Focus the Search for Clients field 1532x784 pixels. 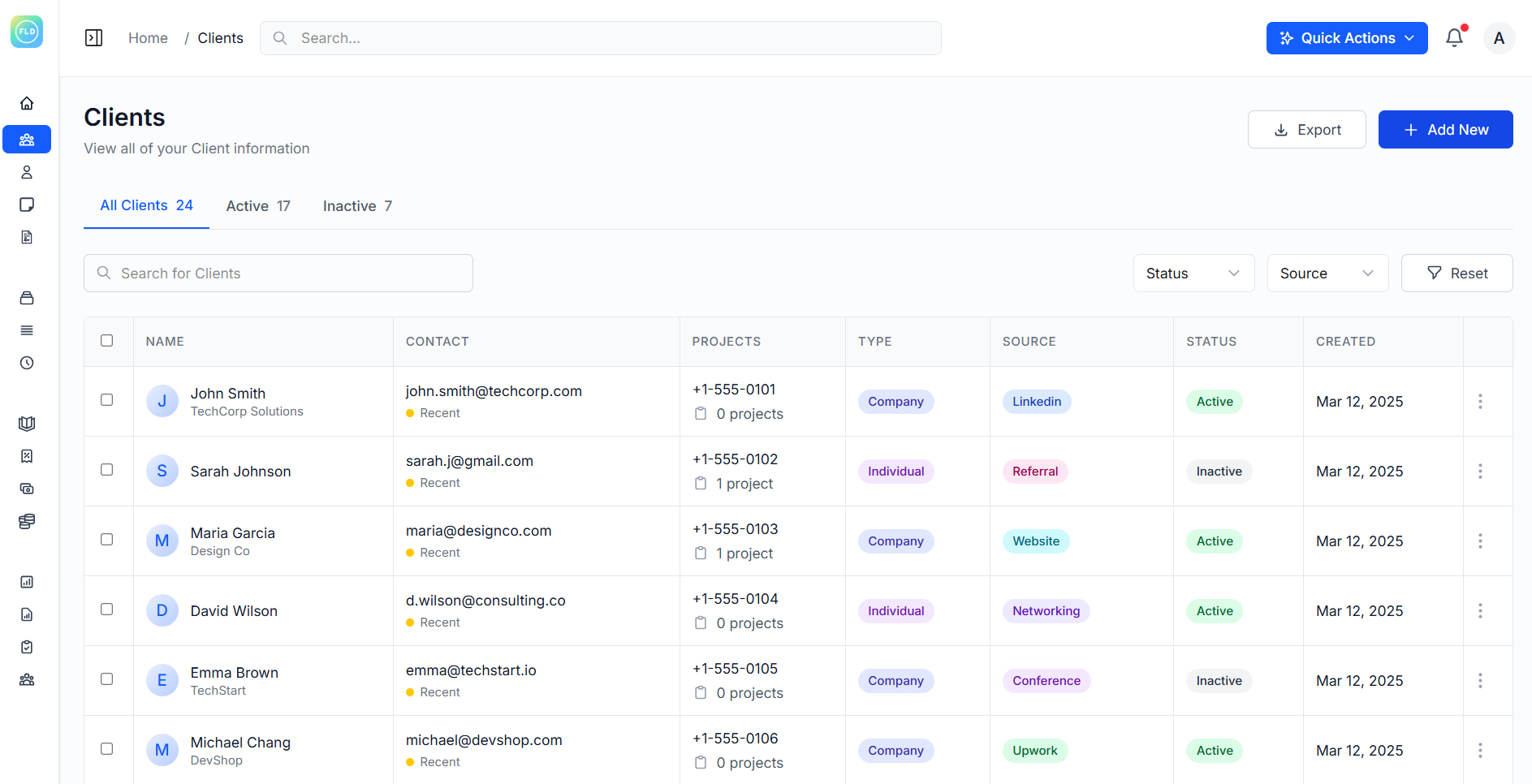278,274
